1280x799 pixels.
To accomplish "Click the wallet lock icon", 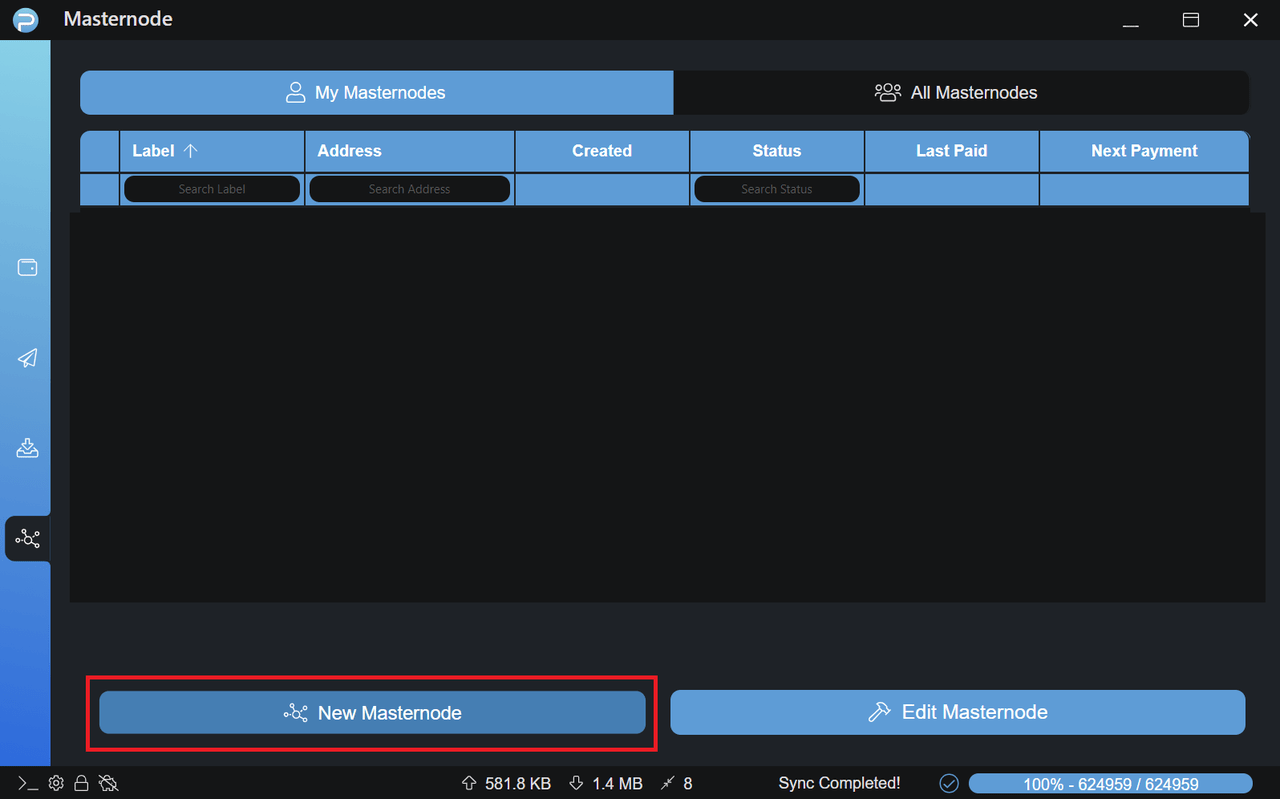I will coord(82,783).
